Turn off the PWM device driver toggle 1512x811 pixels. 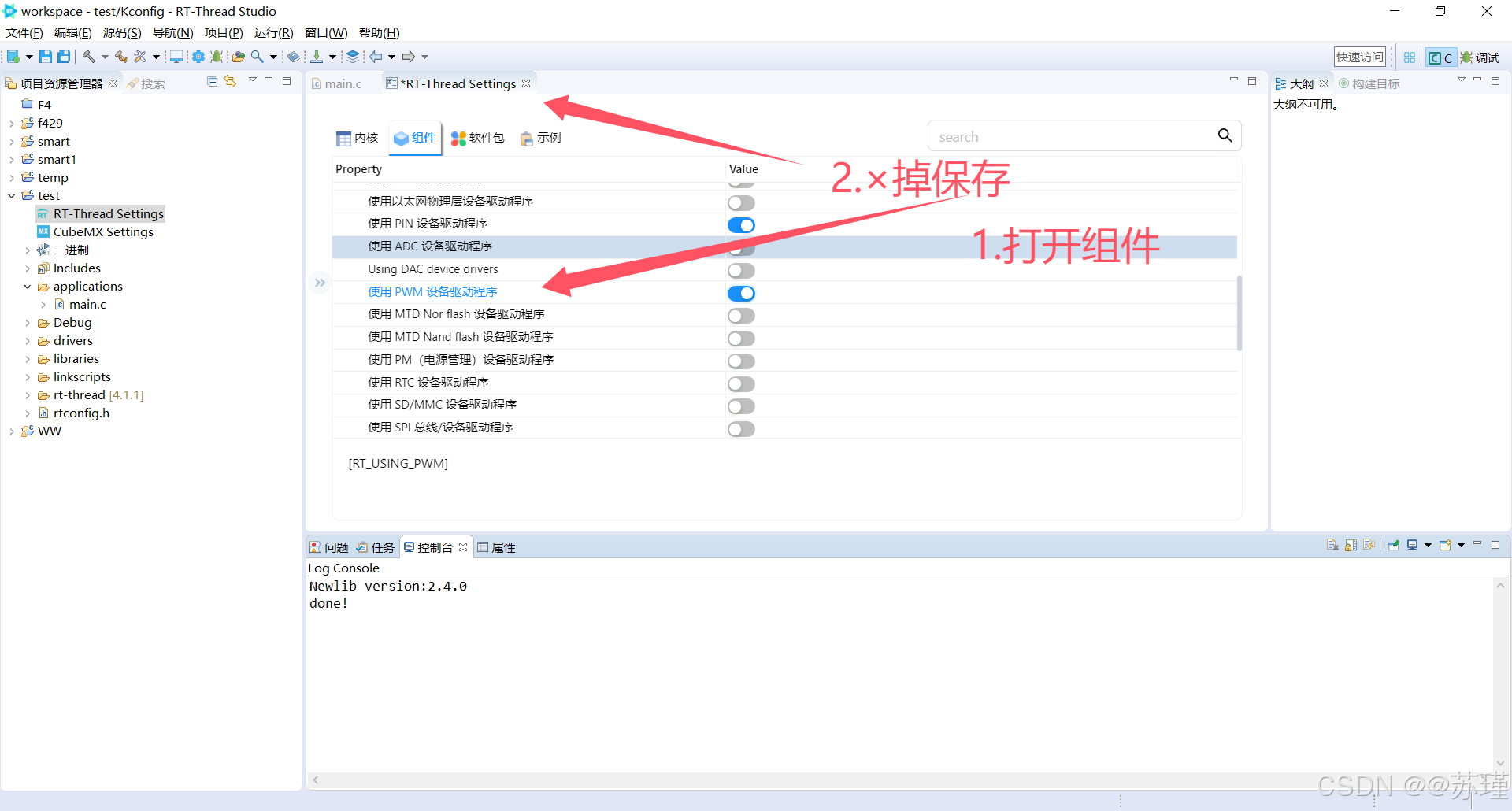[x=741, y=294]
